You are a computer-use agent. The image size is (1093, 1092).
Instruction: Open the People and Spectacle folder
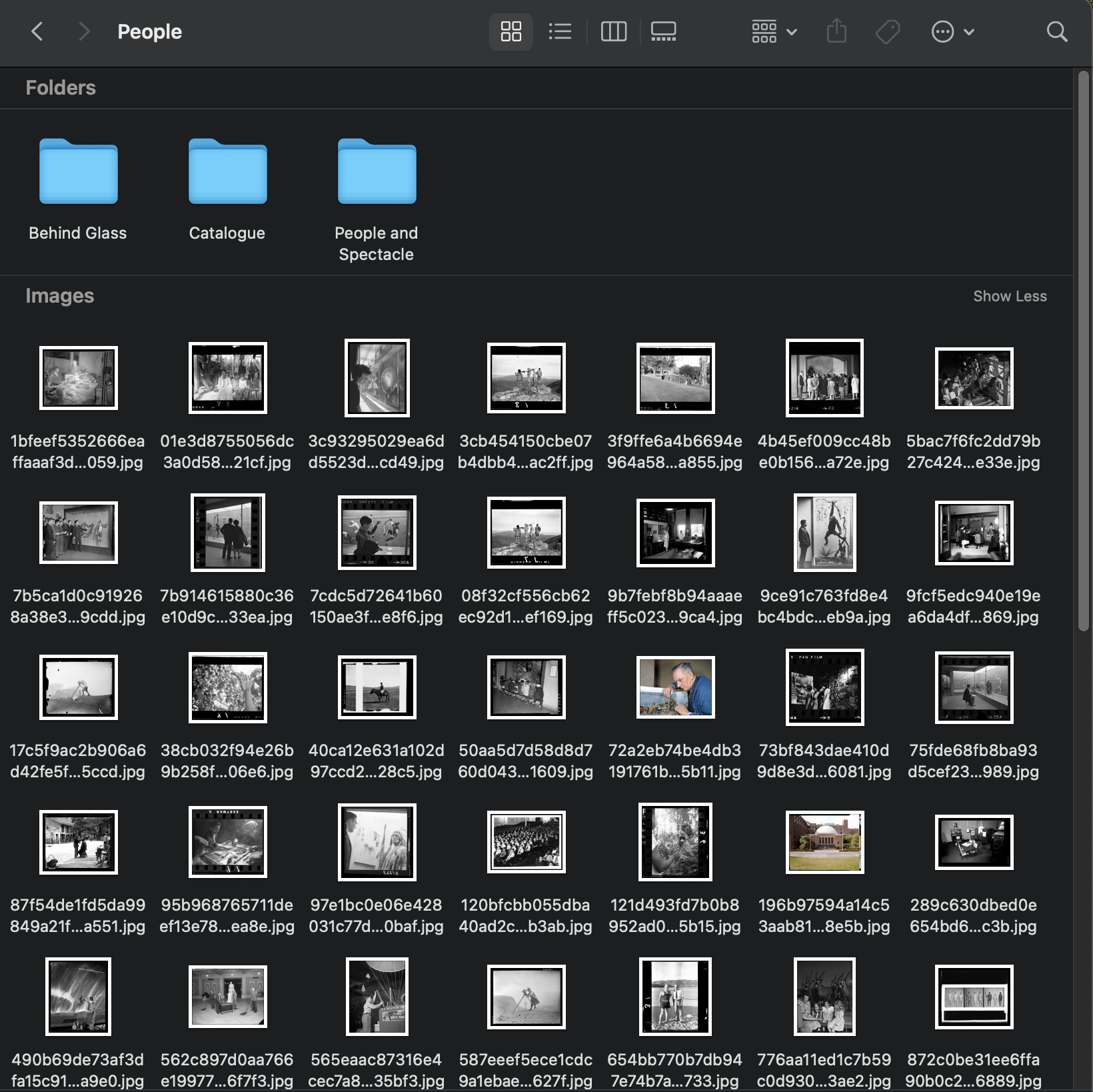(x=377, y=172)
